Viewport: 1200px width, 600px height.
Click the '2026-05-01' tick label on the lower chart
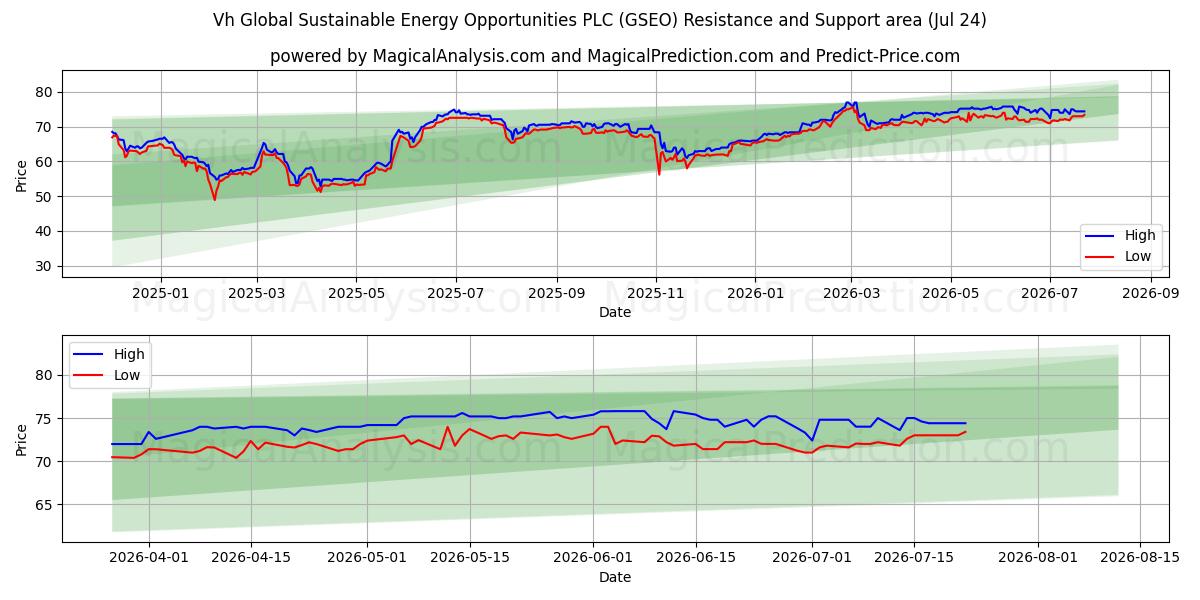(365, 557)
